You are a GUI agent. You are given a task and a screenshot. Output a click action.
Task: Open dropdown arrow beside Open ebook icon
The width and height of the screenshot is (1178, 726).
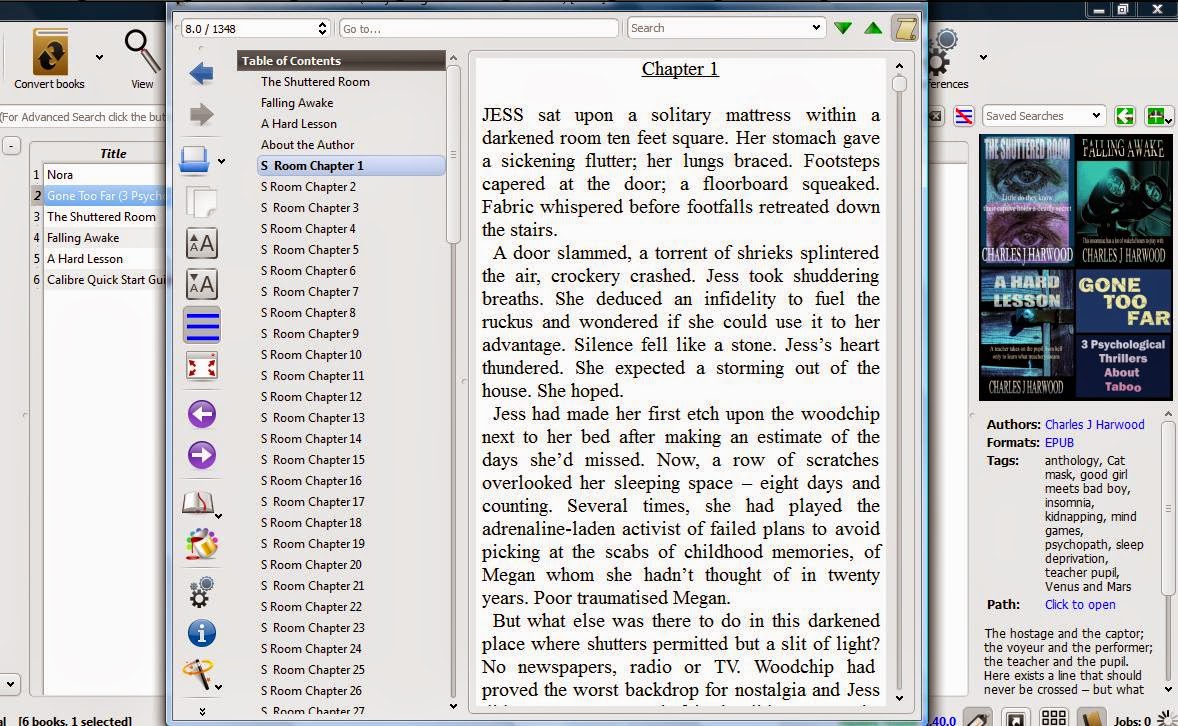pos(221,162)
